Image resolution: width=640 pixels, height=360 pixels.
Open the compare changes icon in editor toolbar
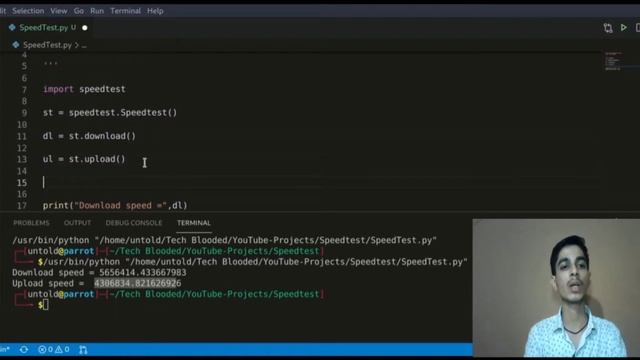[608, 28]
